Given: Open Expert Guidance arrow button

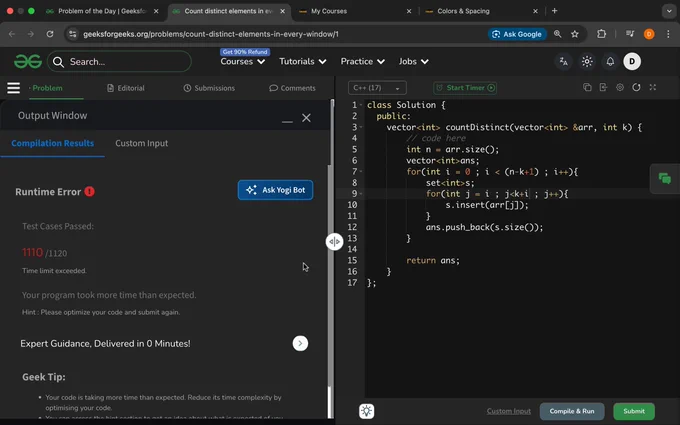Looking at the screenshot, I should pos(300,343).
